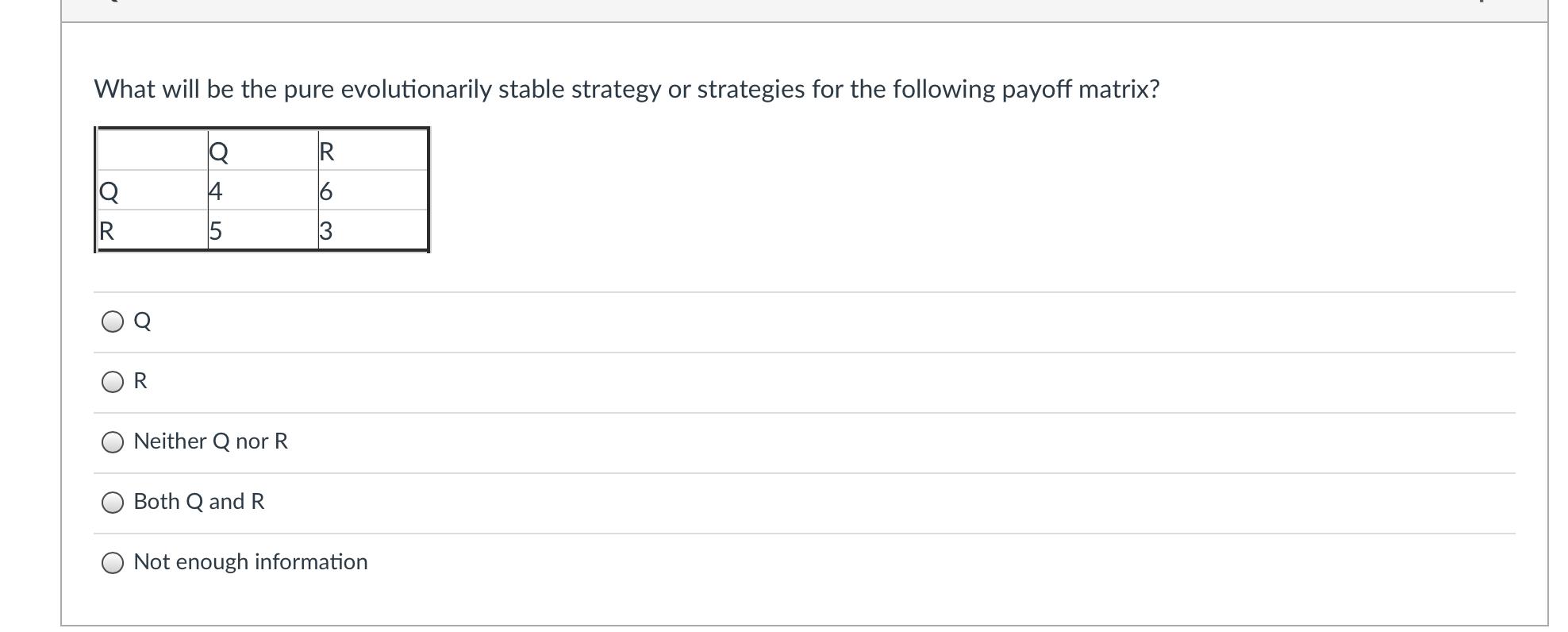Click the payoff value 5 in the table
The height and width of the screenshot is (632, 1568).
[214, 233]
